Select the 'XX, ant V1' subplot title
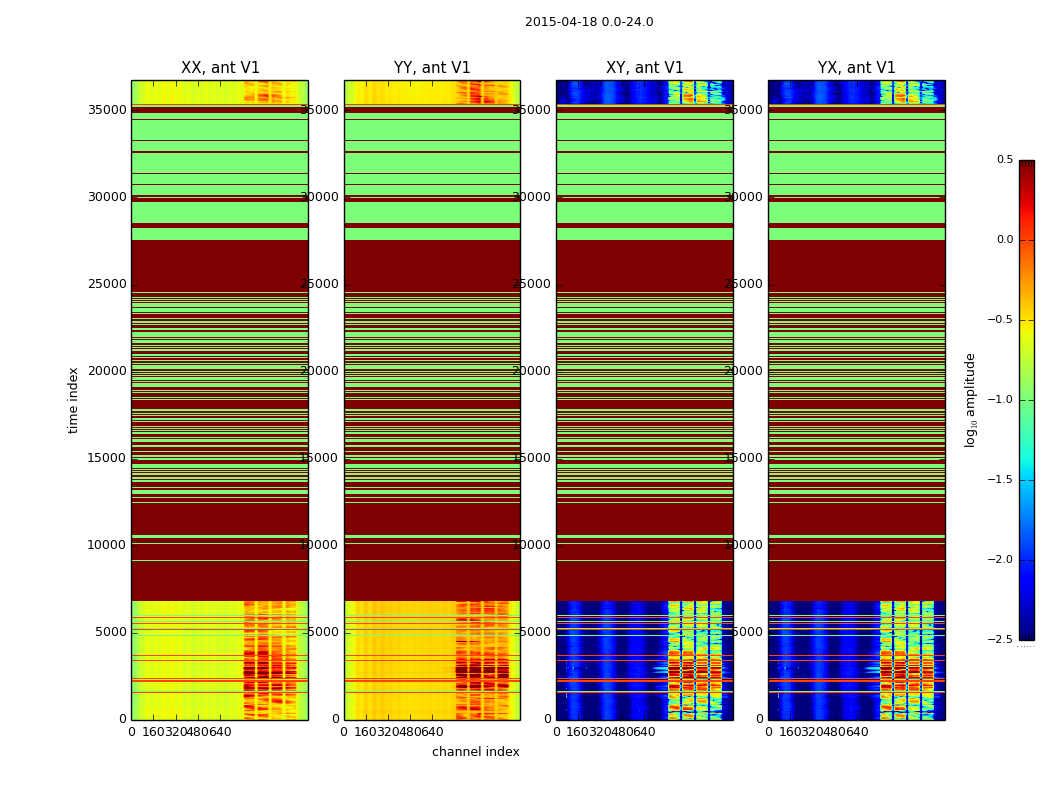Viewport: 1050px width, 800px height. (x=220, y=68)
